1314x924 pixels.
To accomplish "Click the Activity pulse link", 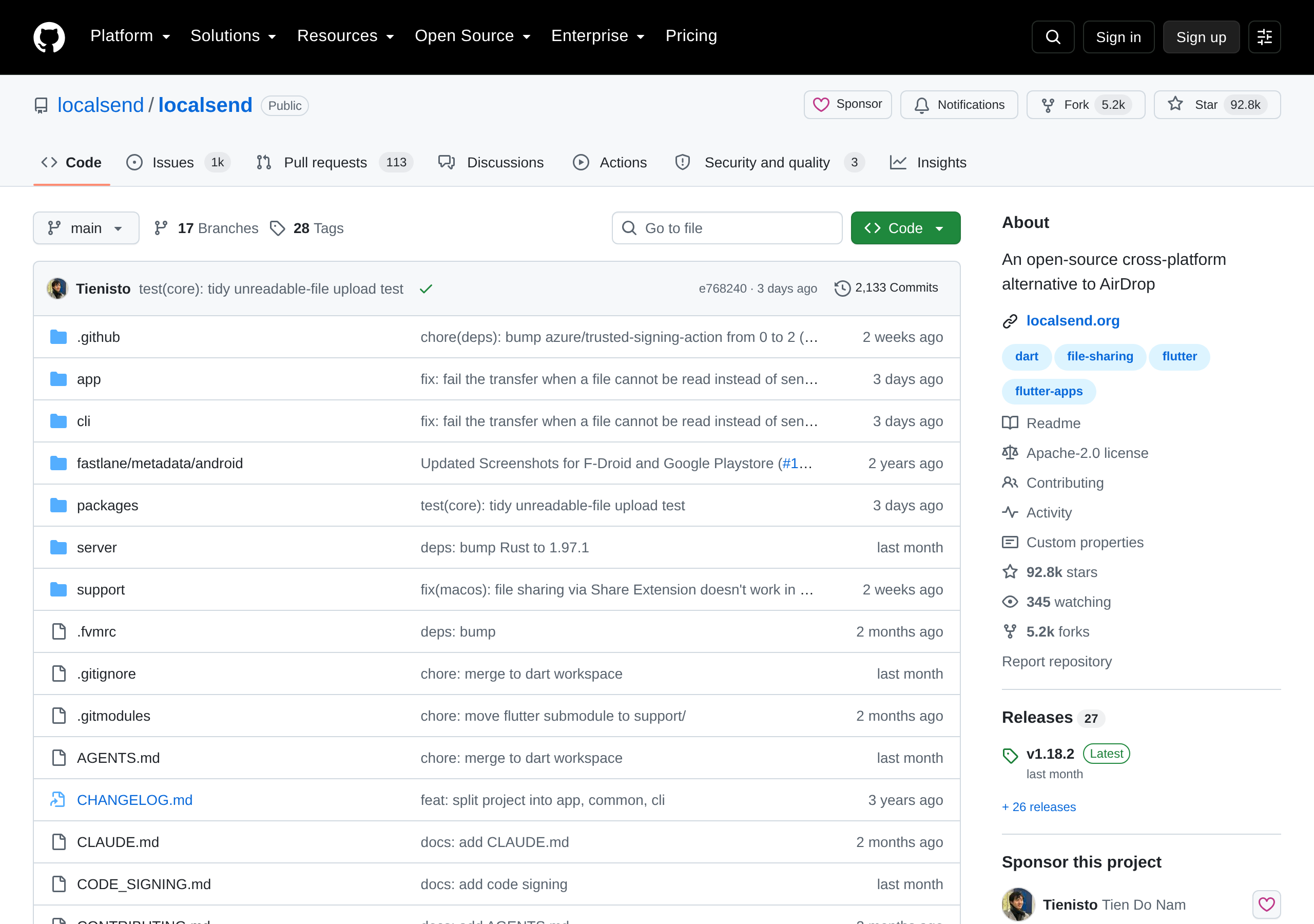I will 1036,512.
